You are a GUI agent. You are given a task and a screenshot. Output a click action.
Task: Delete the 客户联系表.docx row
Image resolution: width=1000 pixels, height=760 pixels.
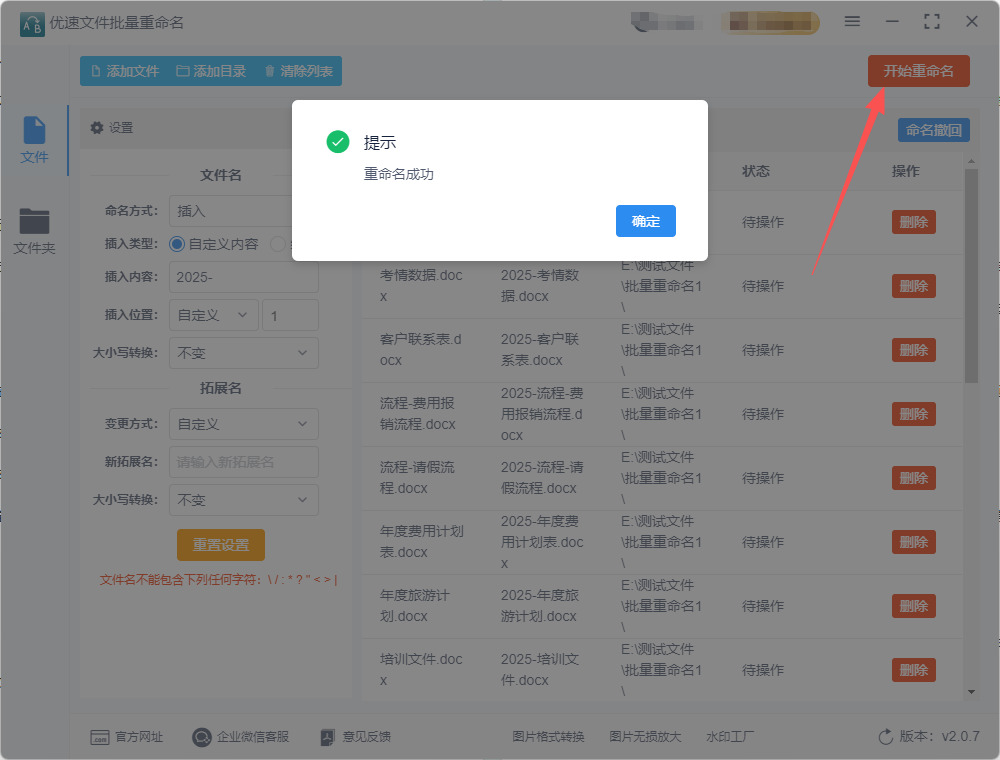pyautogui.click(x=913, y=350)
